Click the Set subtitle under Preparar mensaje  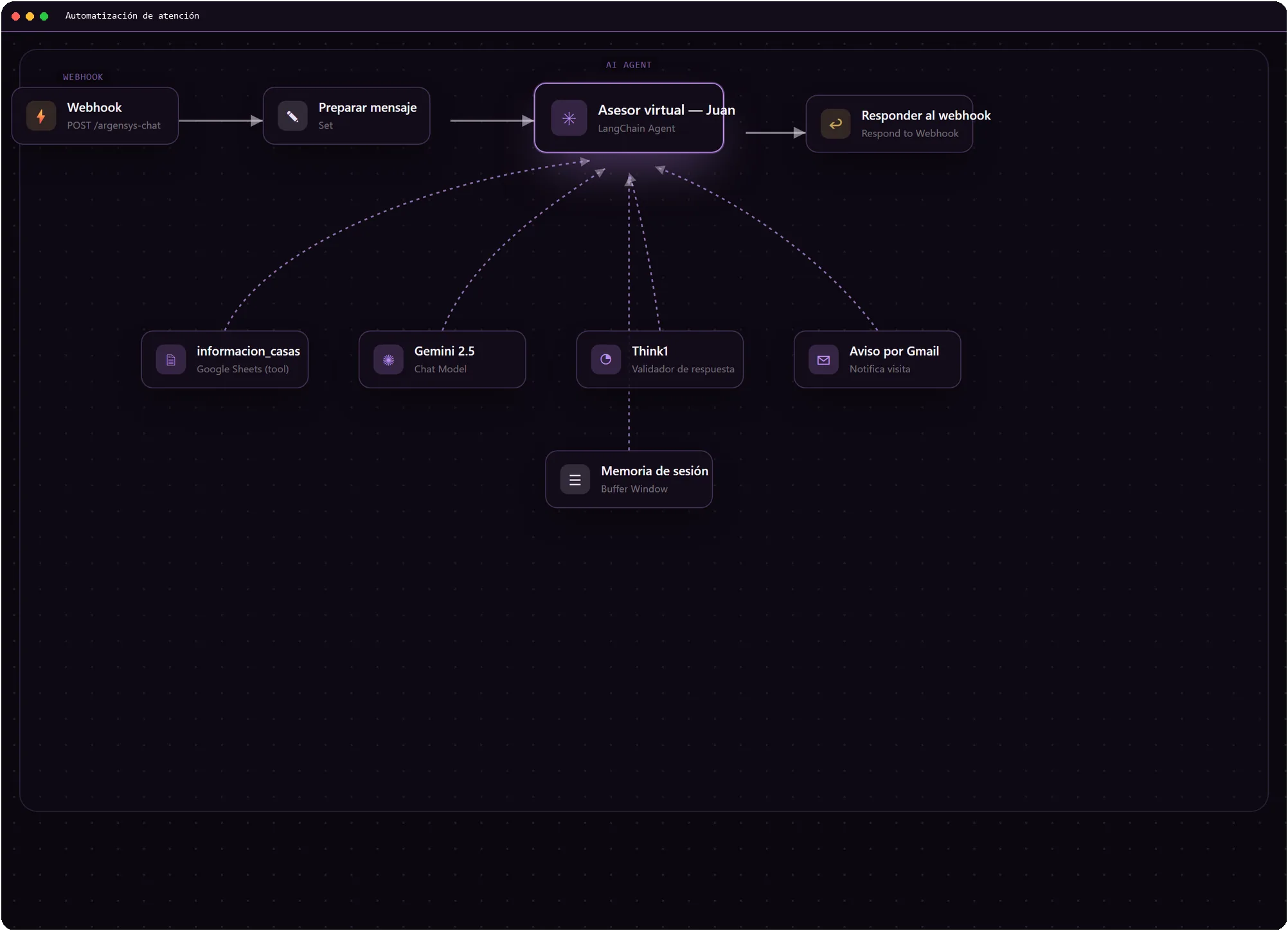pos(325,125)
